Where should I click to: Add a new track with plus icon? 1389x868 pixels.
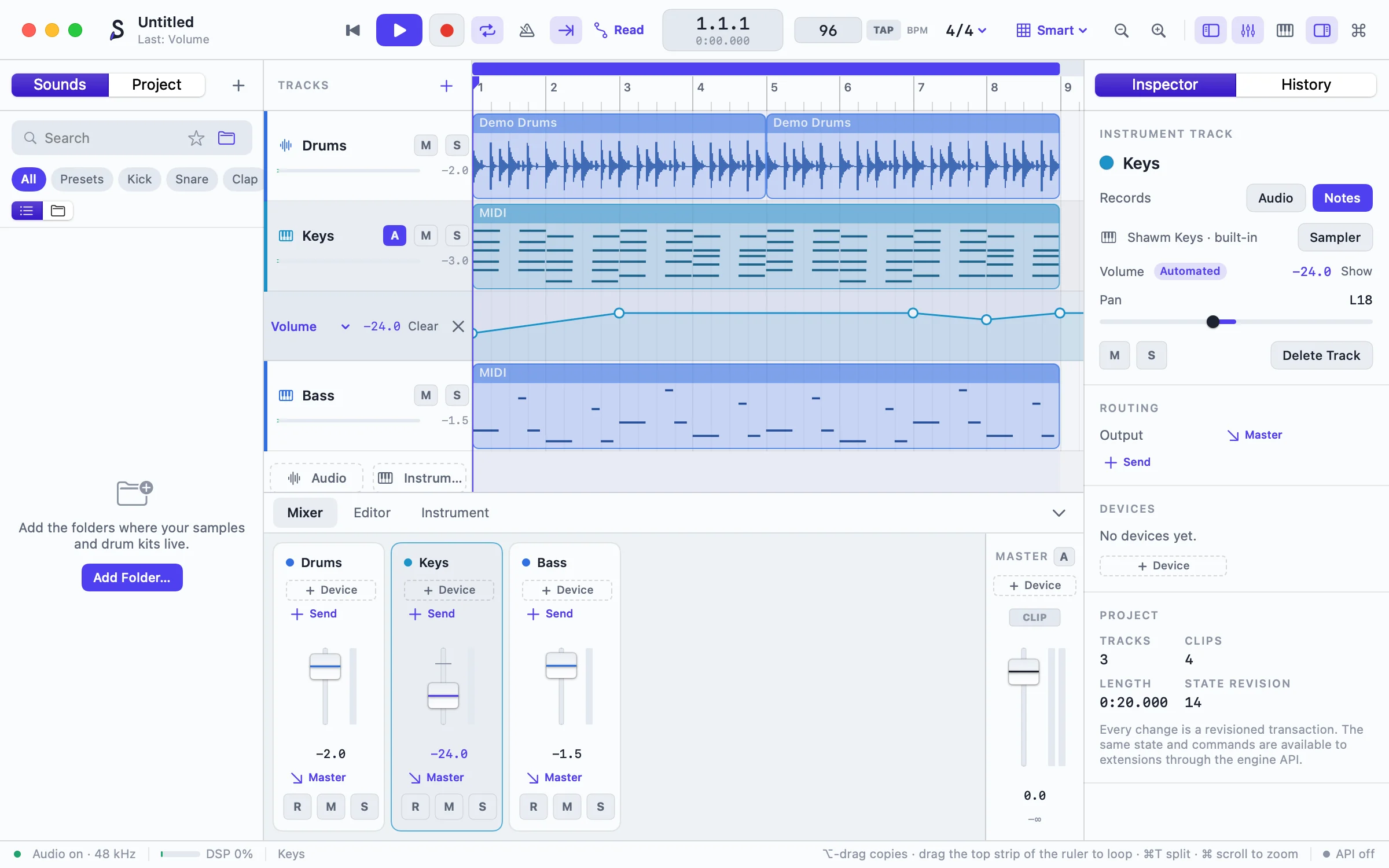(x=446, y=86)
